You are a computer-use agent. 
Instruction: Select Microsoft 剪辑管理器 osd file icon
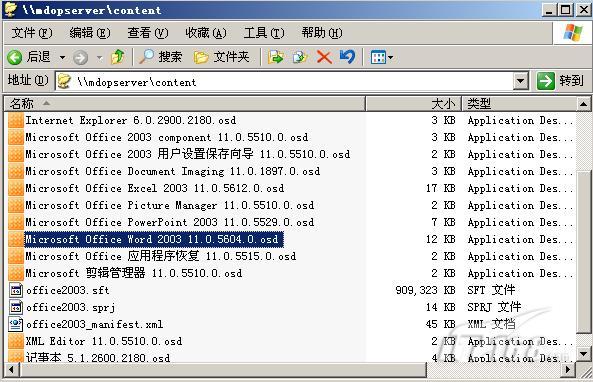(16, 273)
